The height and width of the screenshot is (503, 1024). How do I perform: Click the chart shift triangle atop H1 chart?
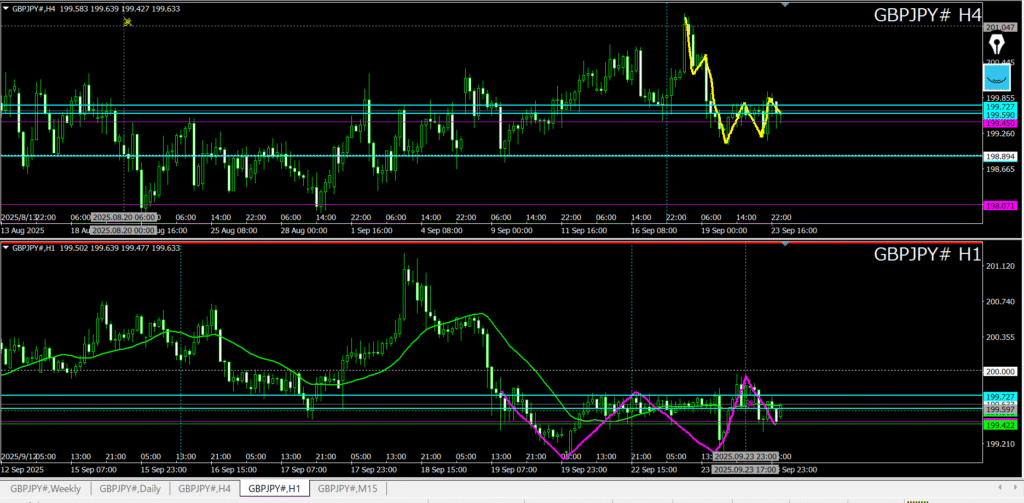pyautogui.click(x=785, y=244)
